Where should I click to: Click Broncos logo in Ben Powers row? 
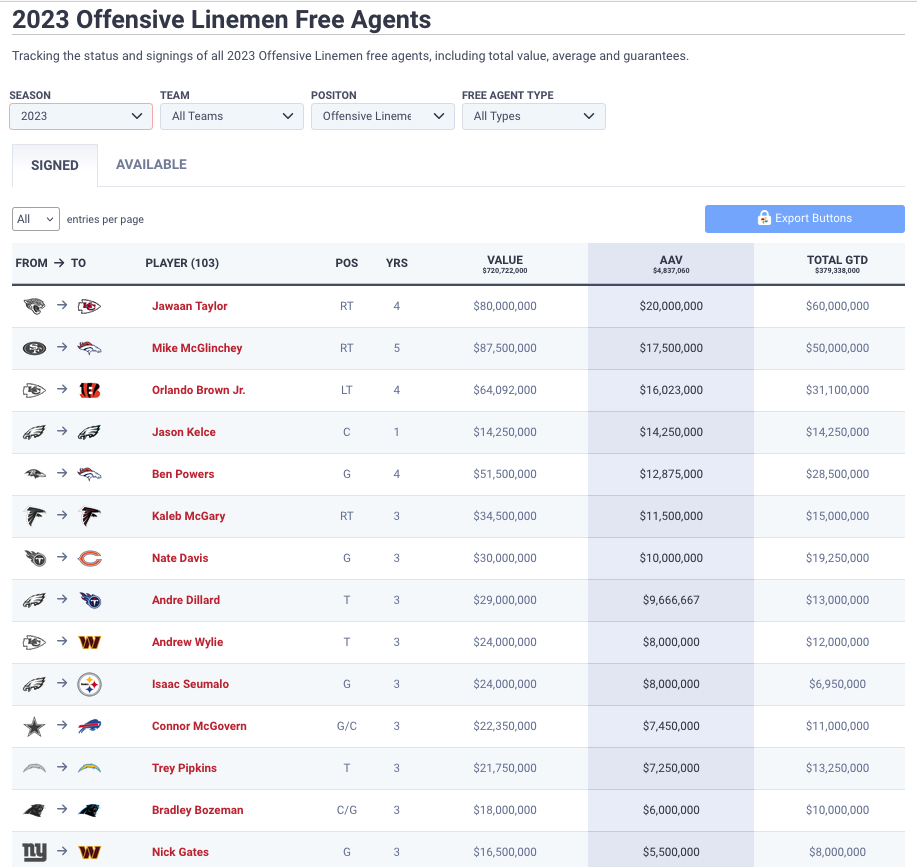89,474
